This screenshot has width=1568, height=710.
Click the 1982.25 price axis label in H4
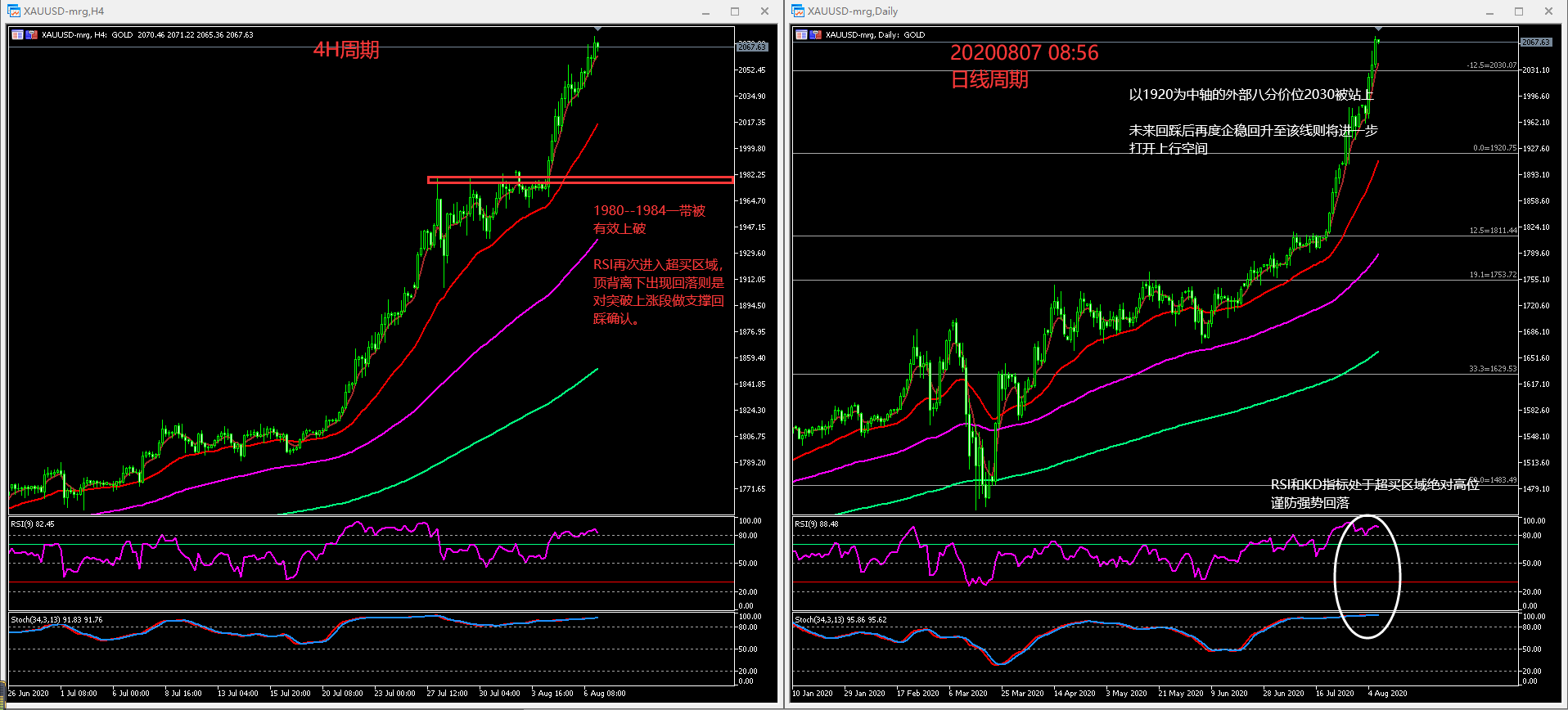752,175
